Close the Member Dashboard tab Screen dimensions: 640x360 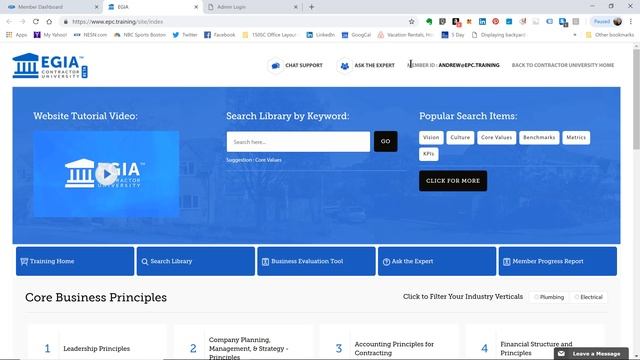click(97, 7)
